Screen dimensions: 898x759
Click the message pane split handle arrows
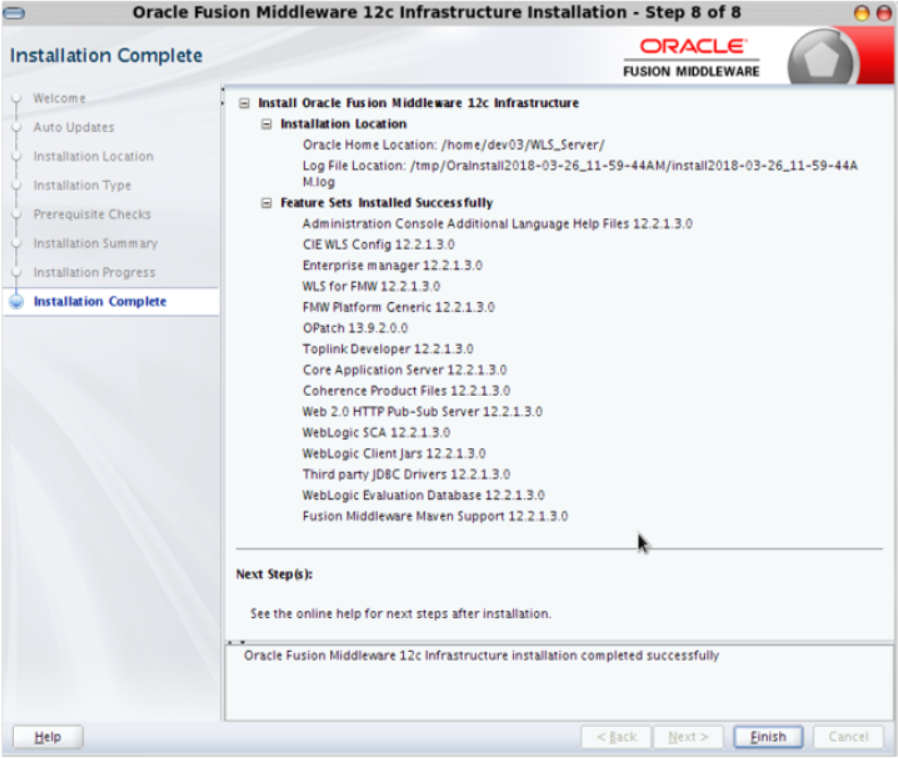(x=237, y=642)
